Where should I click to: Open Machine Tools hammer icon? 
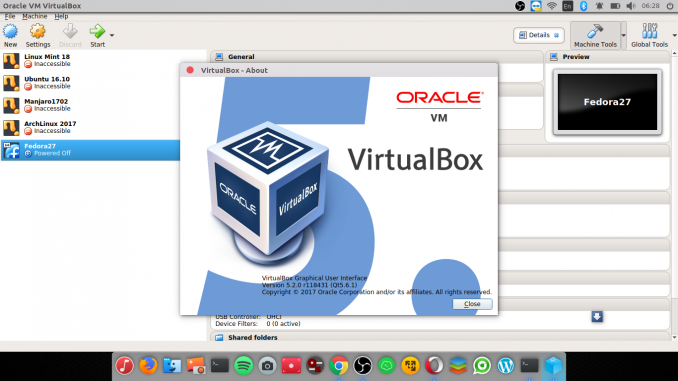(x=595, y=31)
